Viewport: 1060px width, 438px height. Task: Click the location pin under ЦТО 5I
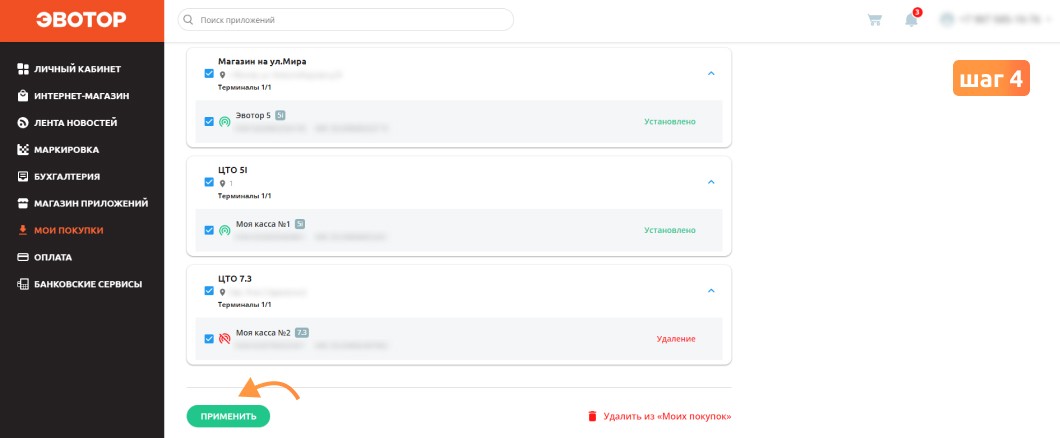(x=222, y=183)
